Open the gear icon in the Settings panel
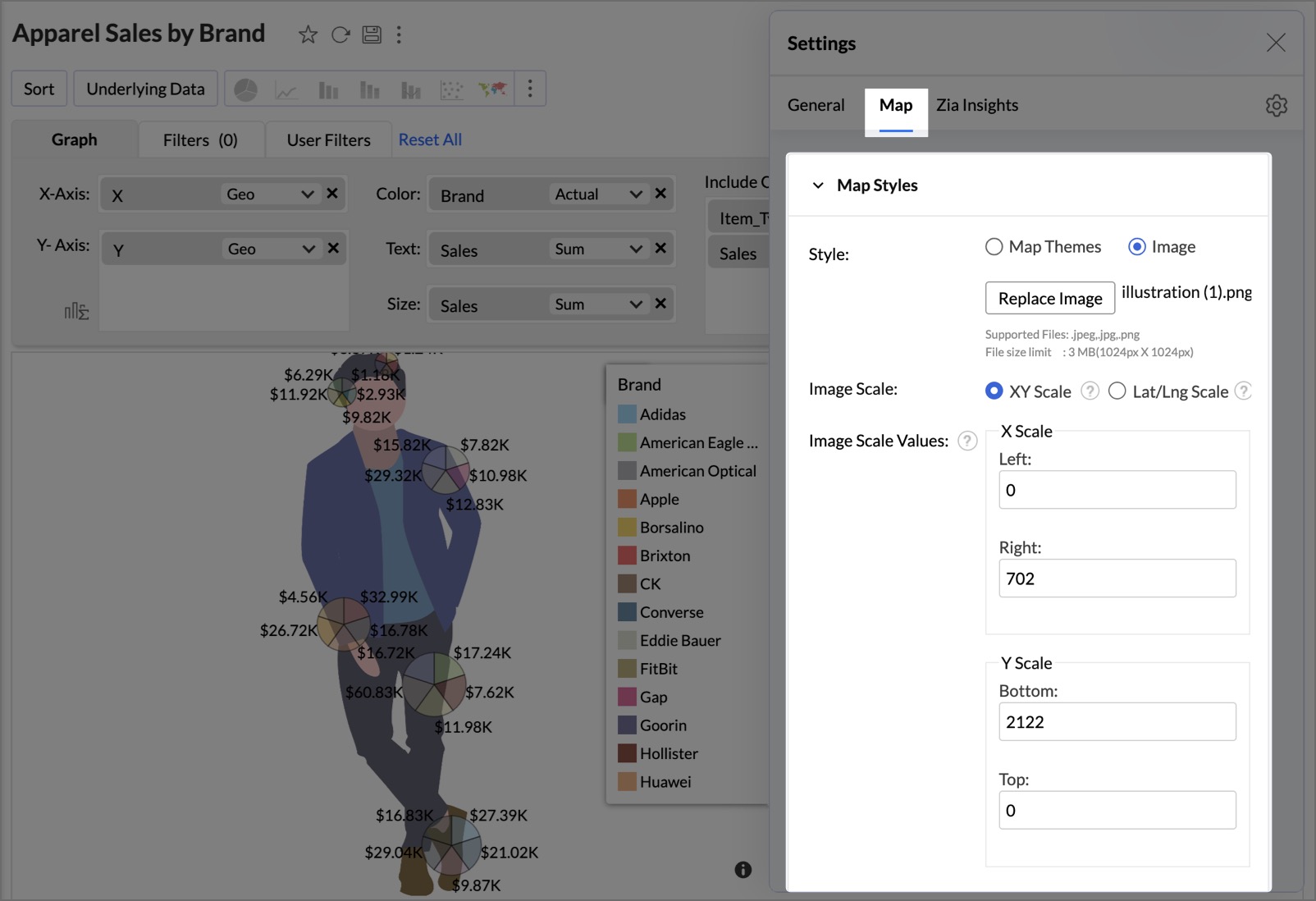 pyautogui.click(x=1276, y=105)
